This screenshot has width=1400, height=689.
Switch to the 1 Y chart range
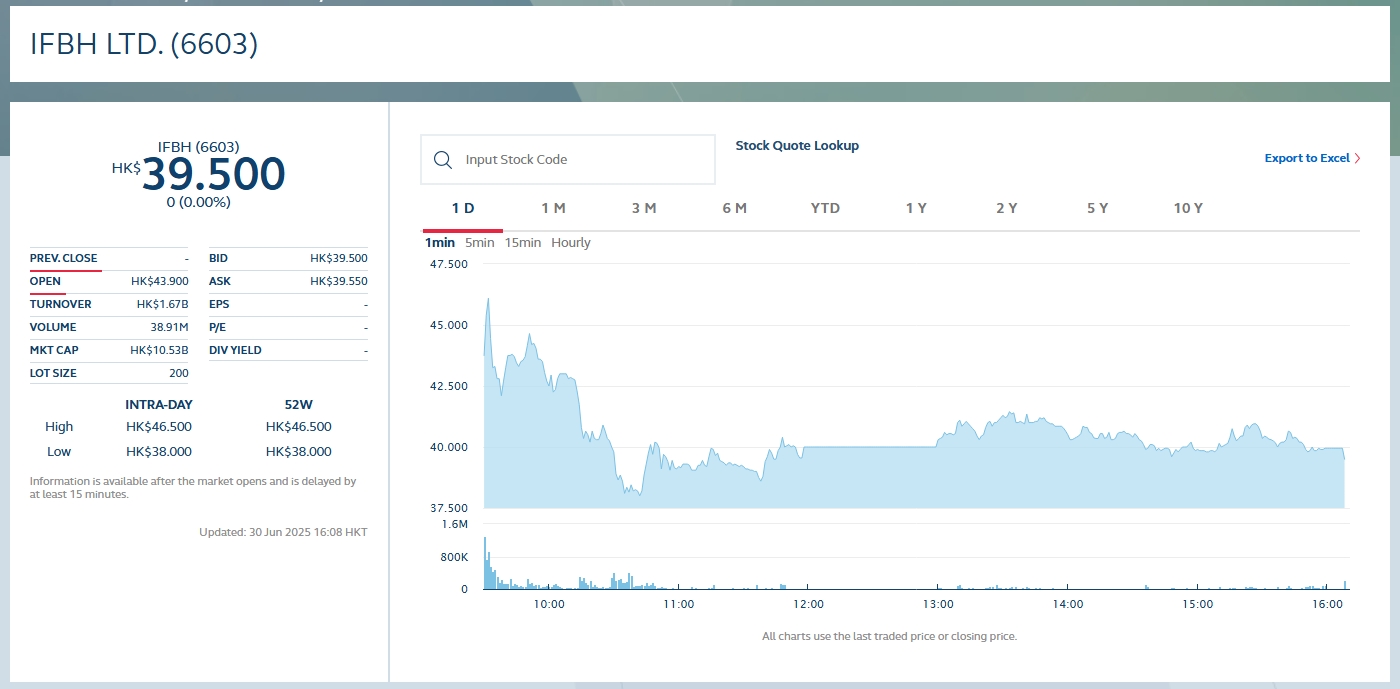click(916, 208)
